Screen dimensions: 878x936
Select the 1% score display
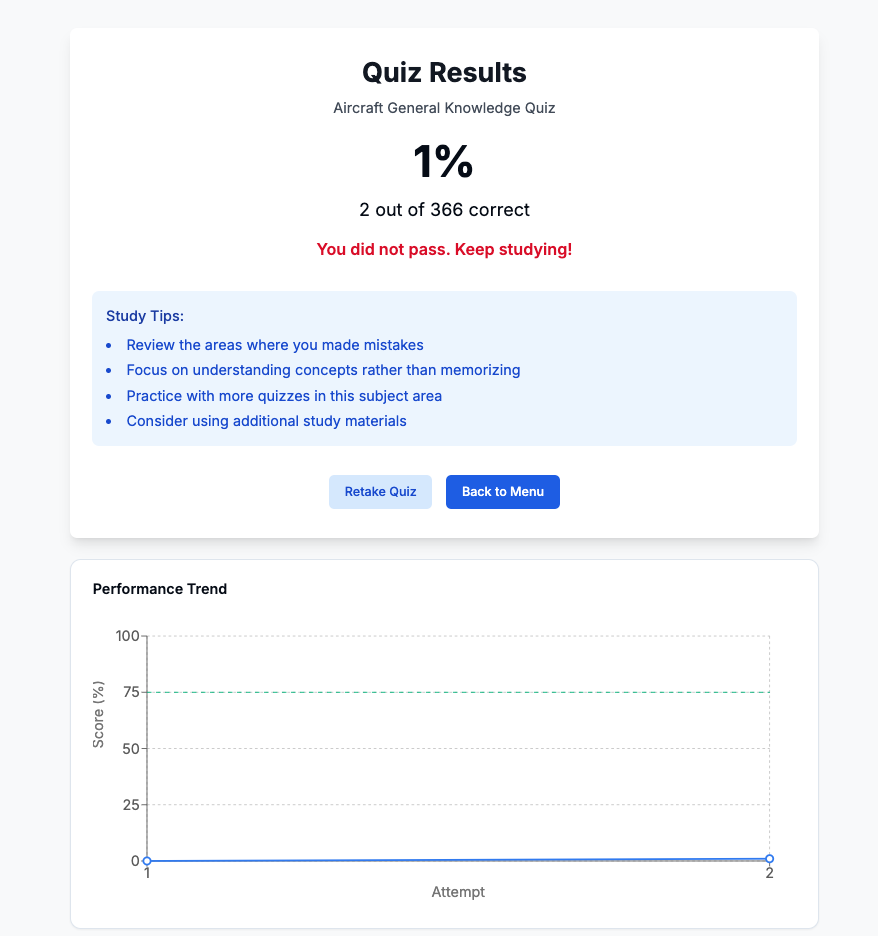coord(443,163)
